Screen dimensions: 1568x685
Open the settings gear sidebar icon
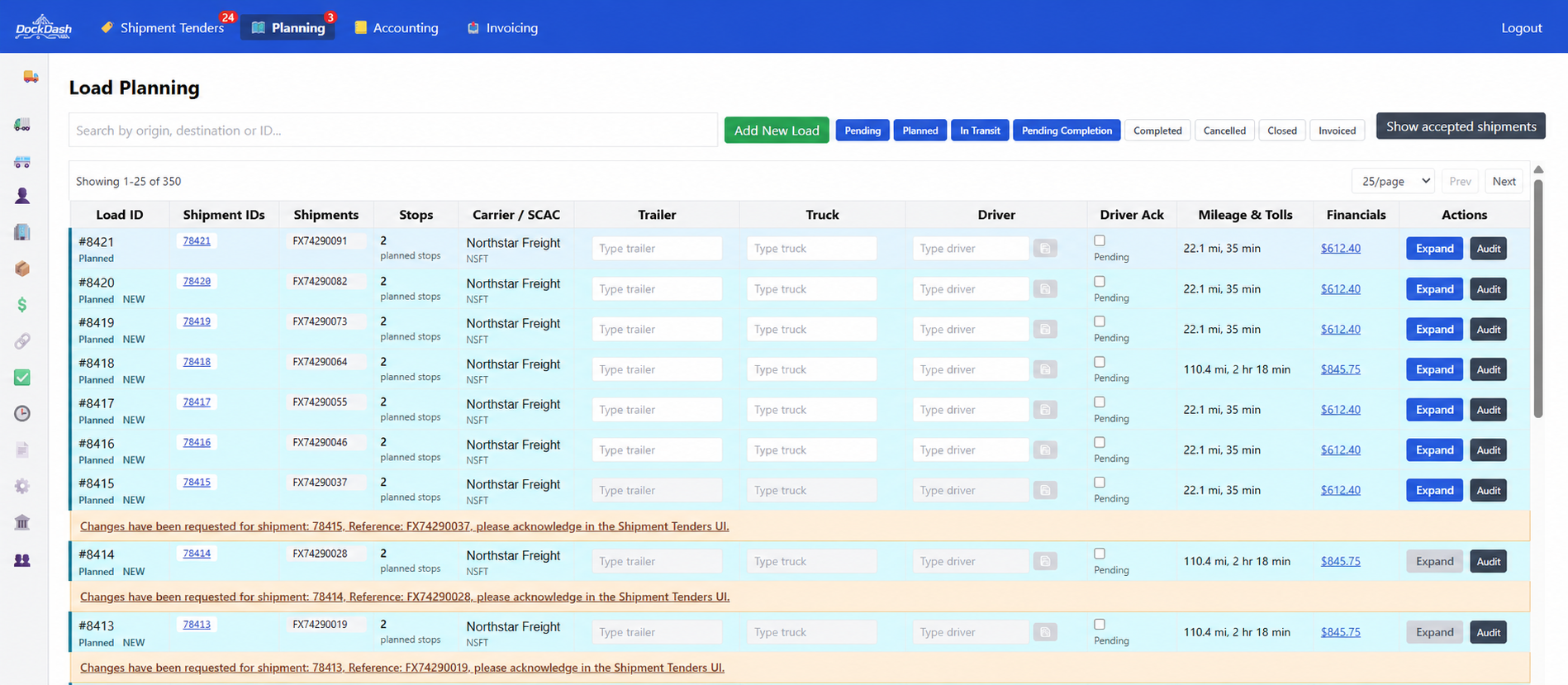click(22, 486)
